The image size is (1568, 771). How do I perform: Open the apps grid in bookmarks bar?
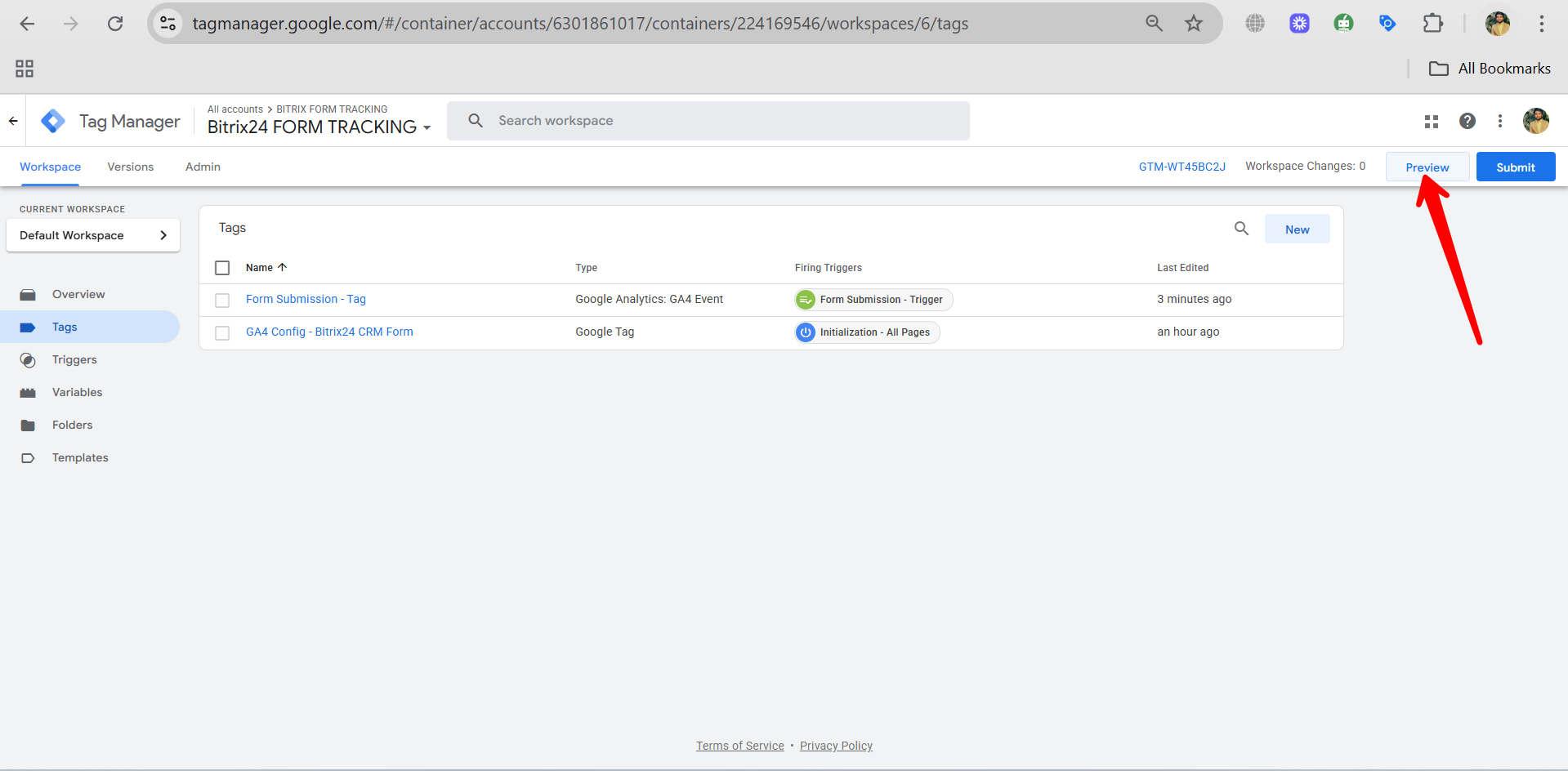click(x=25, y=69)
